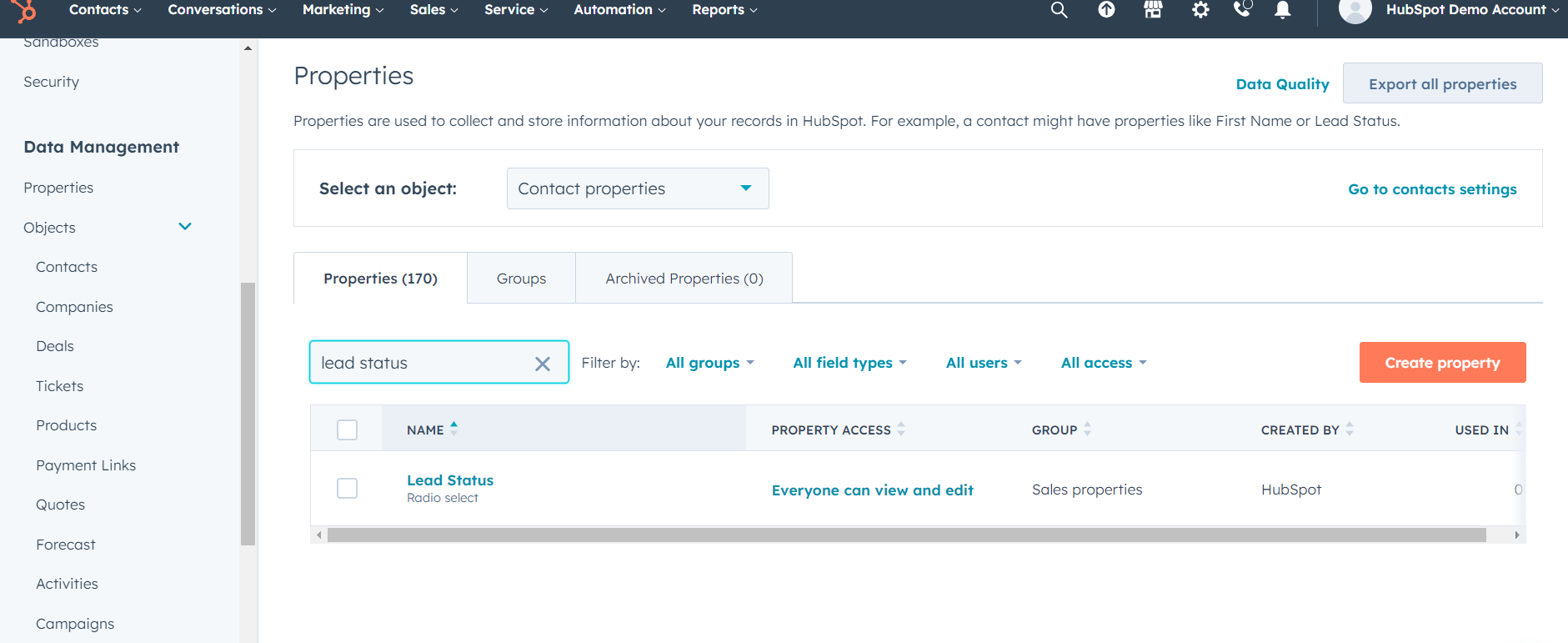
Task: Clear the lead status search text
Action: point(543,364)
